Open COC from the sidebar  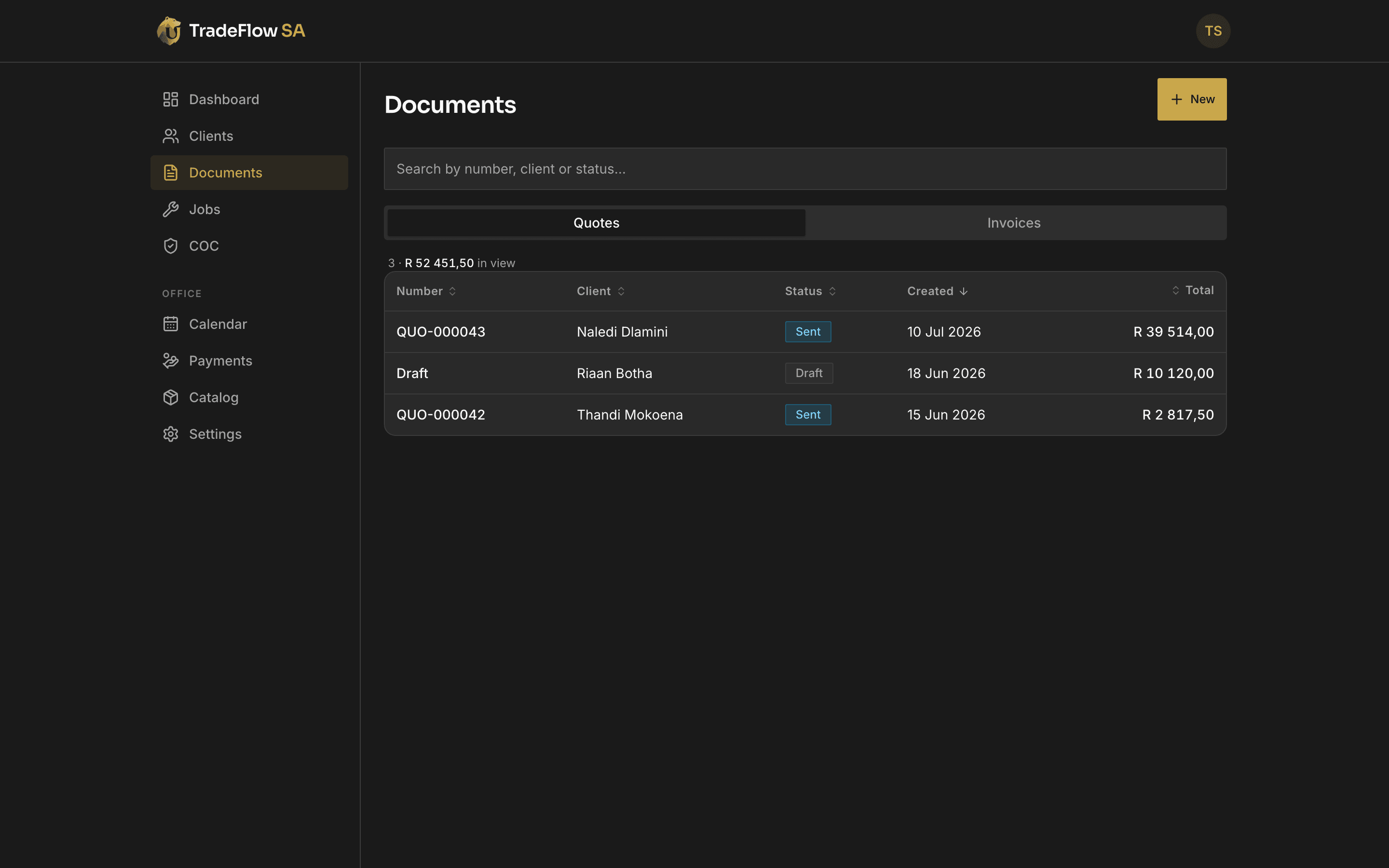pos(249,246)
